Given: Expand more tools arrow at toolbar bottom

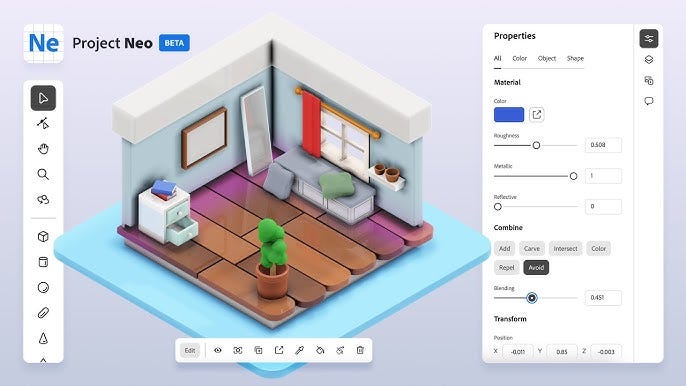Looking at the screenshot, I should [x=43, y=360].
